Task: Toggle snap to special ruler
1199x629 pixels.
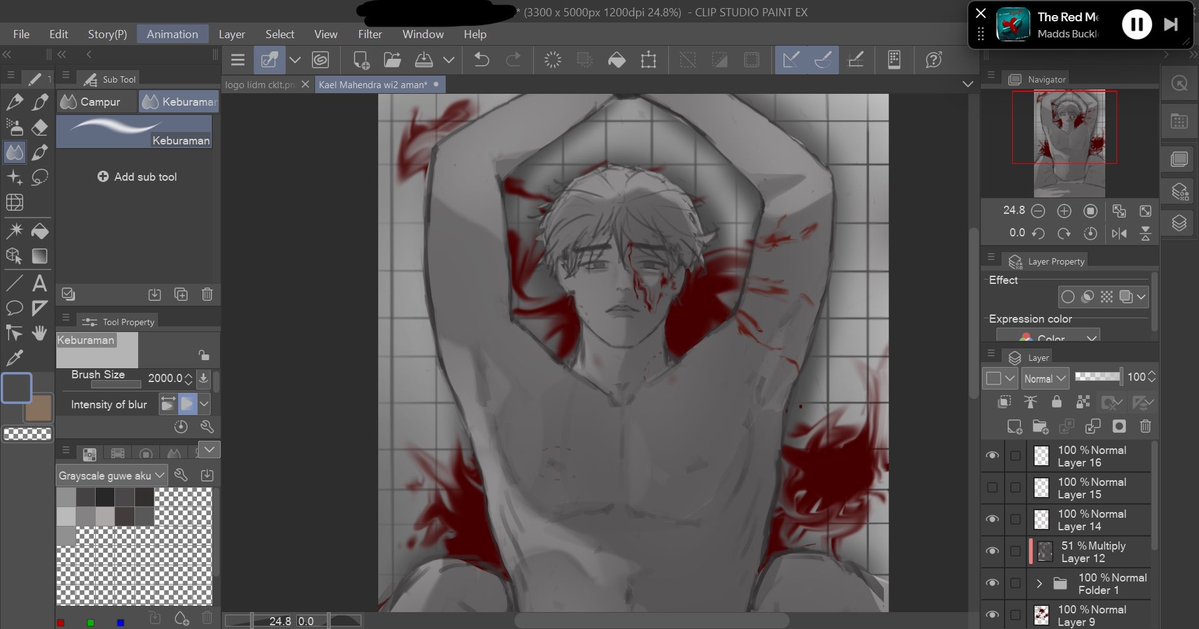Action: coord(824,60)
